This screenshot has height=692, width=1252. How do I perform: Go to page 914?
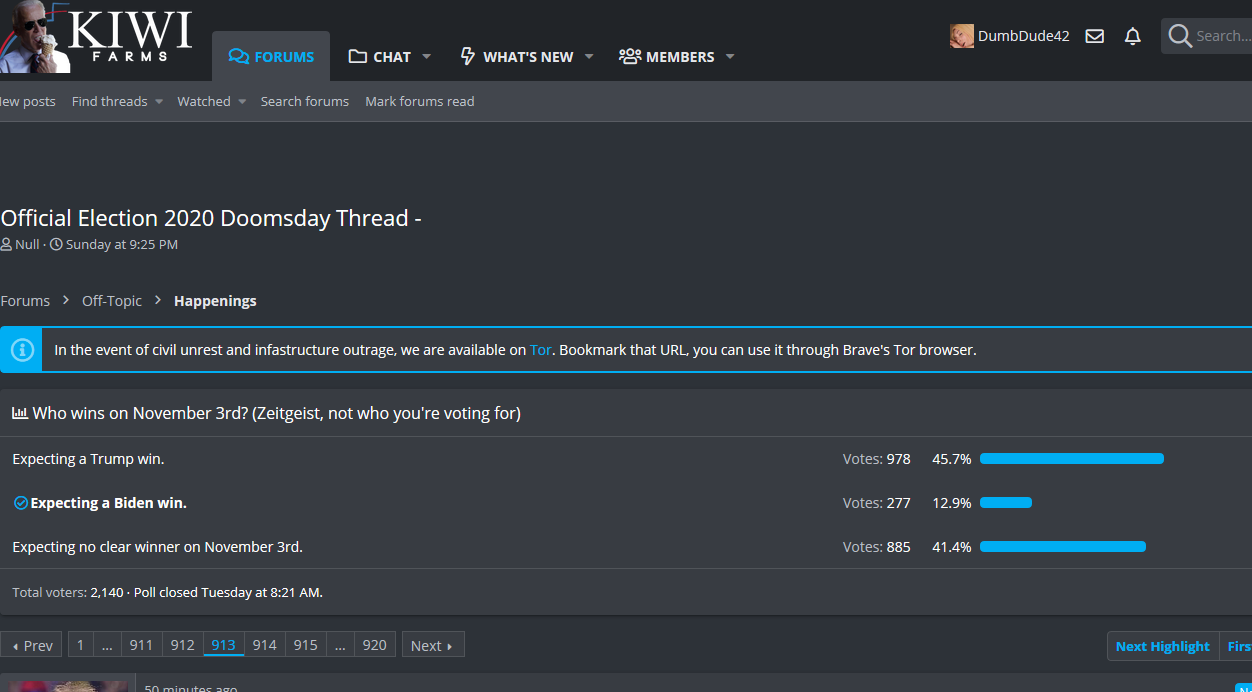(x=264, y=645)
